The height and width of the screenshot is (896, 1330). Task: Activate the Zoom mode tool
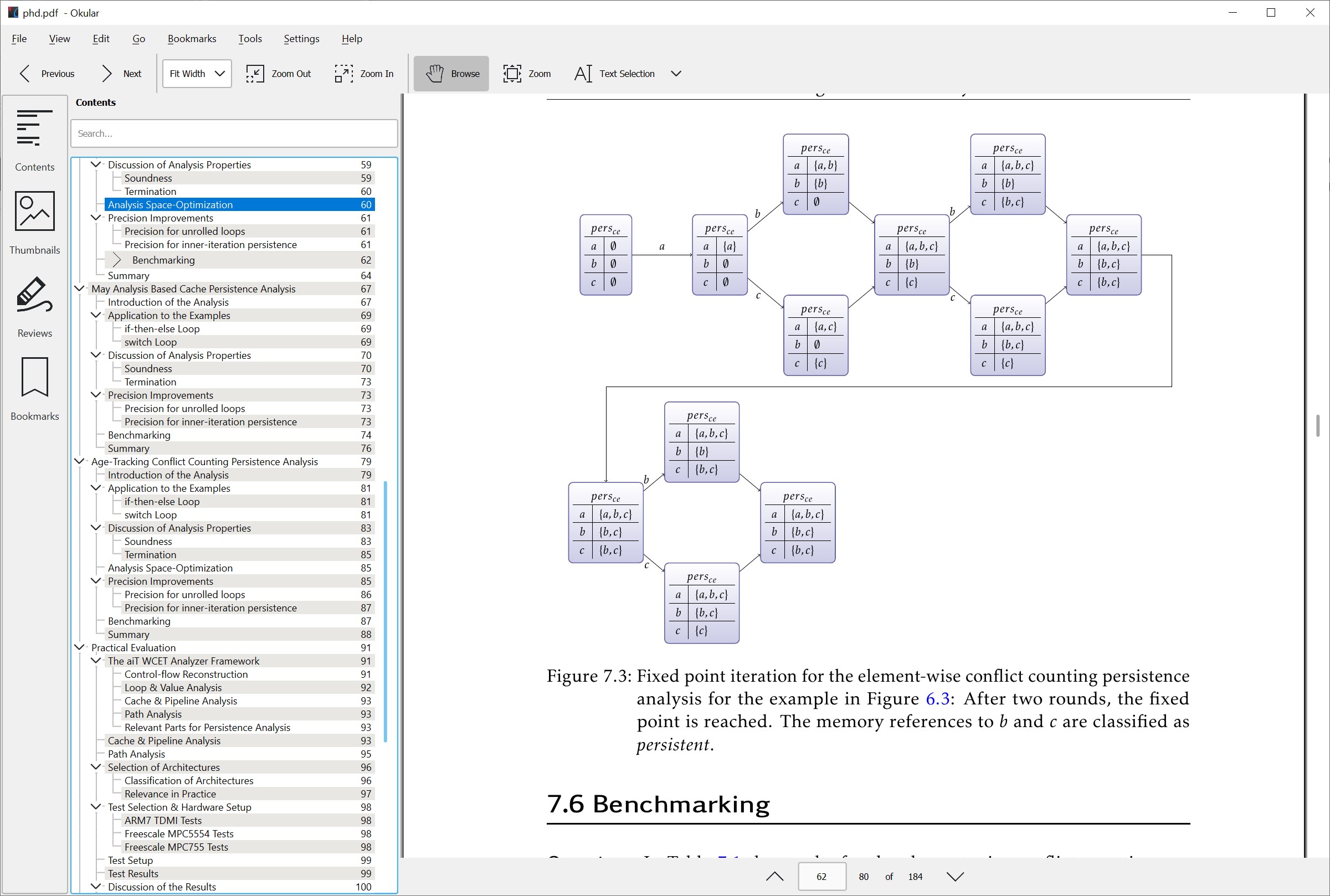(x=526, y=73)
